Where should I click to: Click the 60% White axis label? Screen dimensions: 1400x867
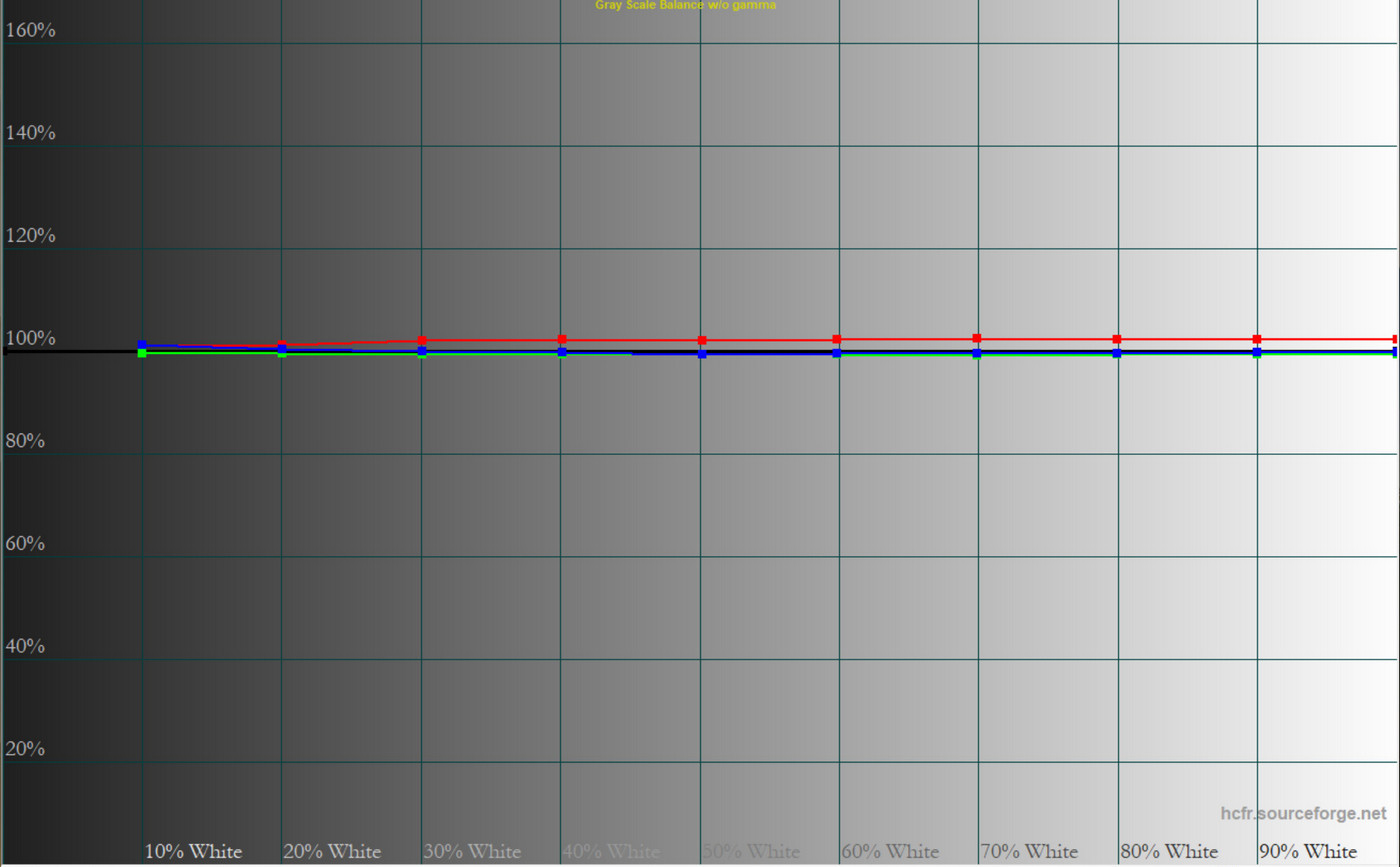pyautogui.click(x=889, y=852)
